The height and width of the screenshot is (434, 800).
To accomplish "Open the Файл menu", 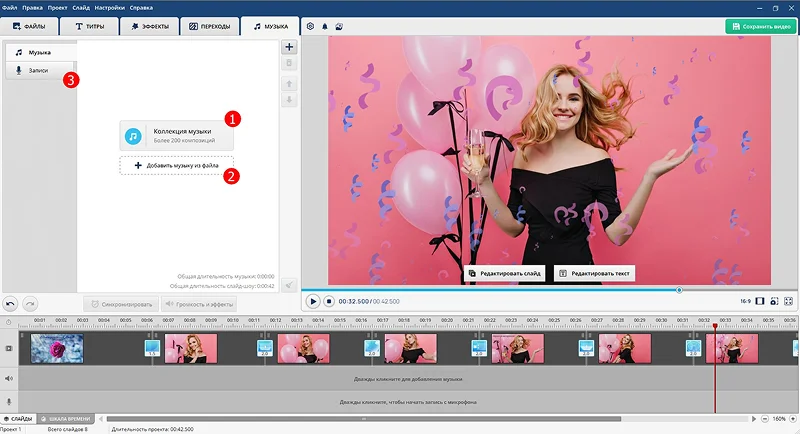I will (x=9, y=8).
